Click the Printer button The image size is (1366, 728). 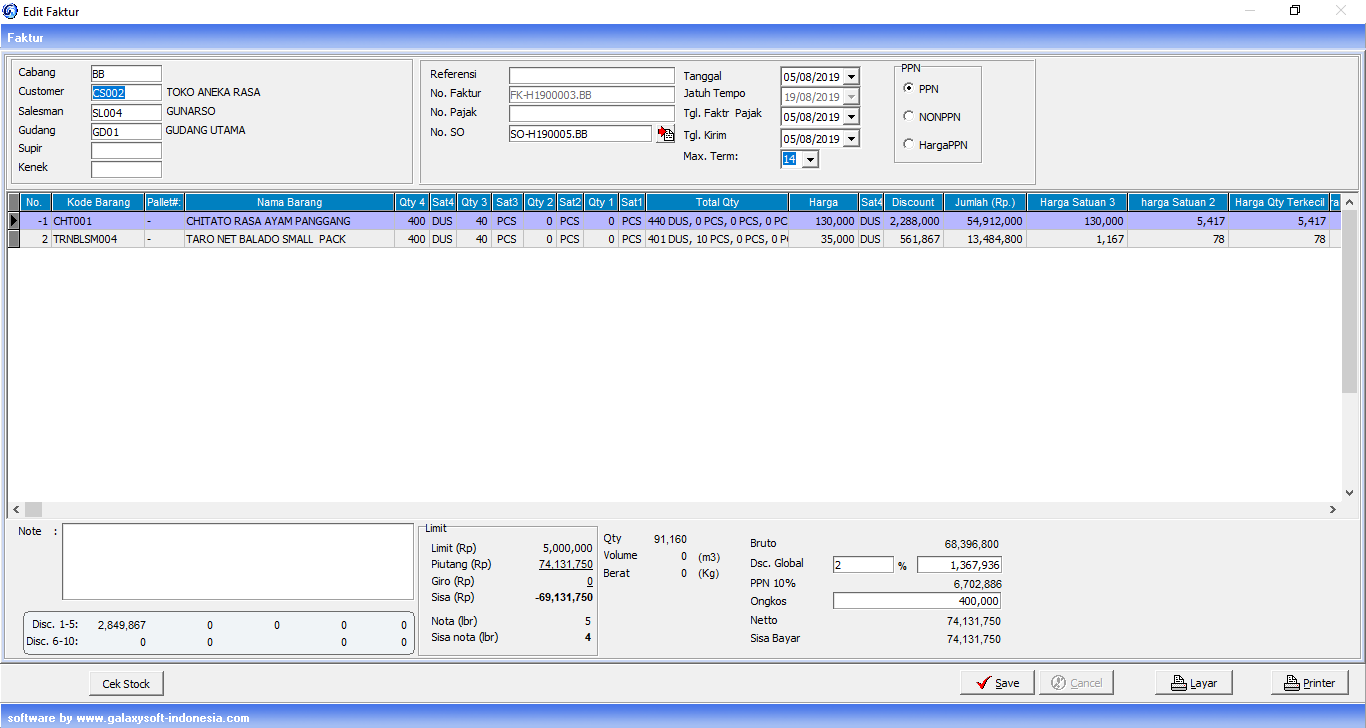click(1310, 683)
